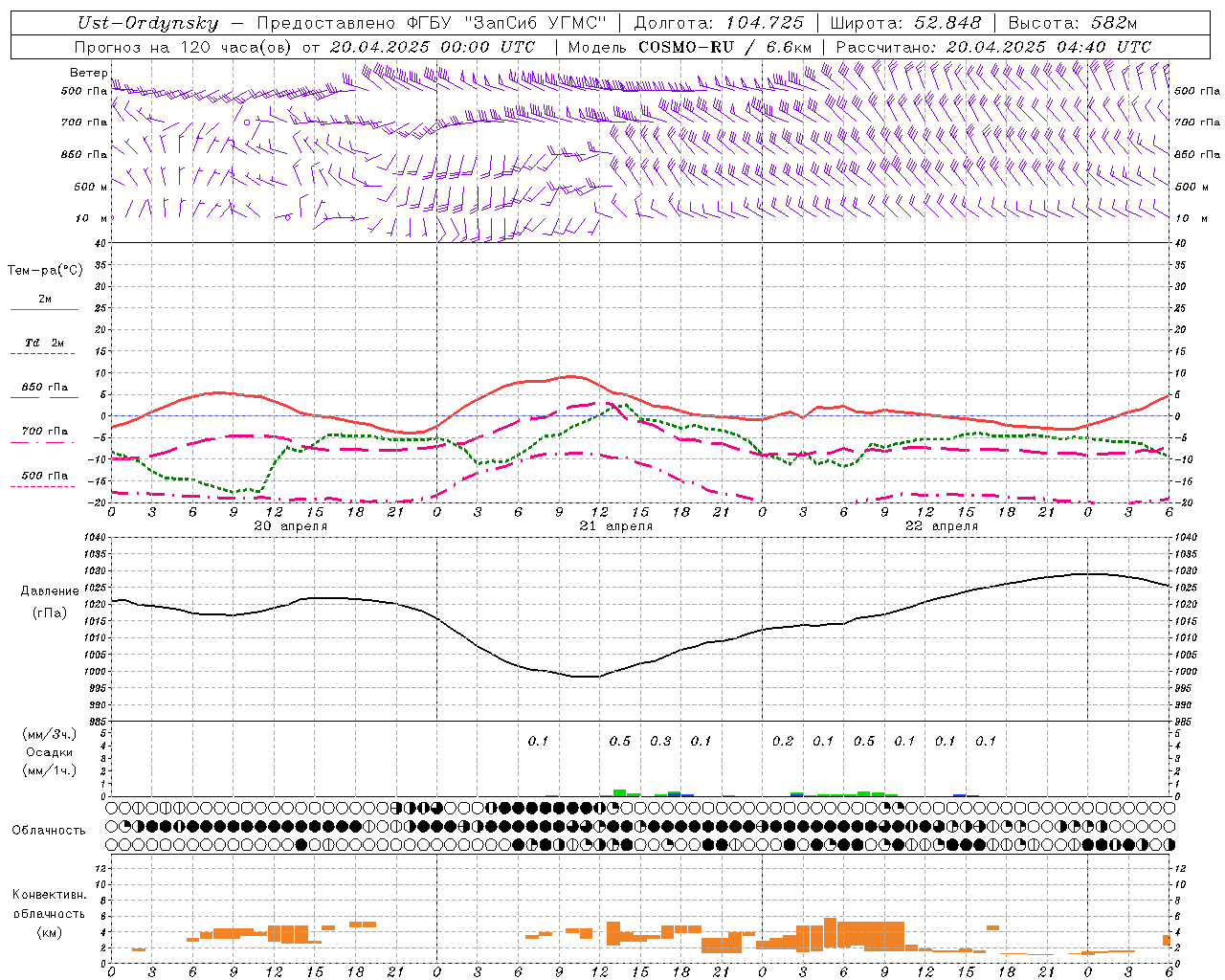The image size is (1225, 980).
Task: Click the "850 гПа" entry in the temperature legend
Action: (x=45, y=388)
